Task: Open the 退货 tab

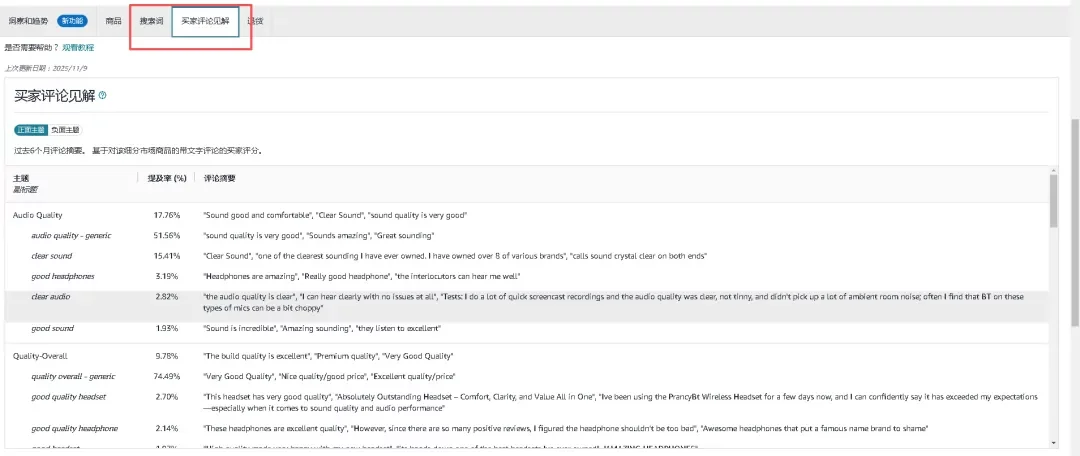Action: [255, 21]
